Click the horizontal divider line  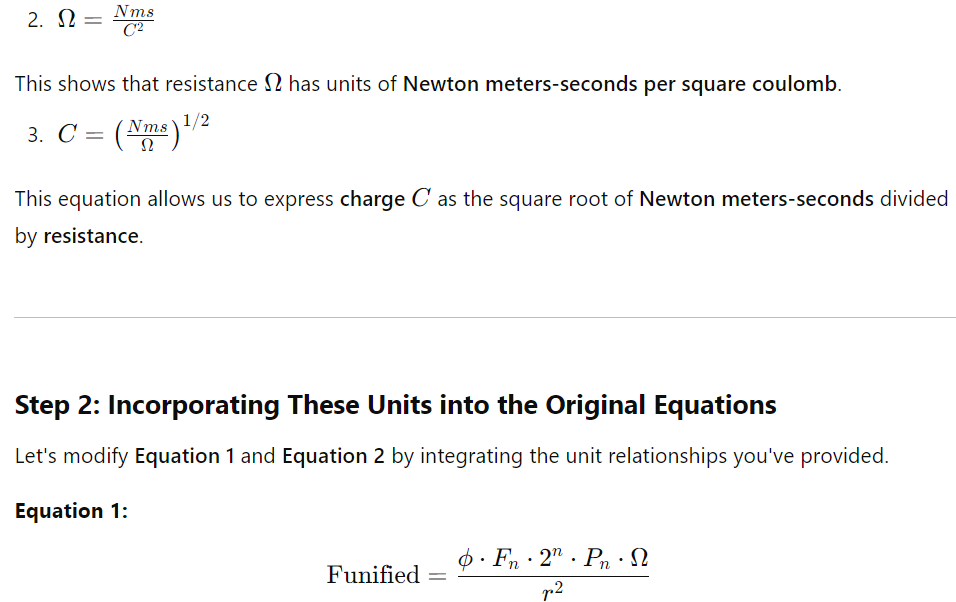tap(485, 317)
